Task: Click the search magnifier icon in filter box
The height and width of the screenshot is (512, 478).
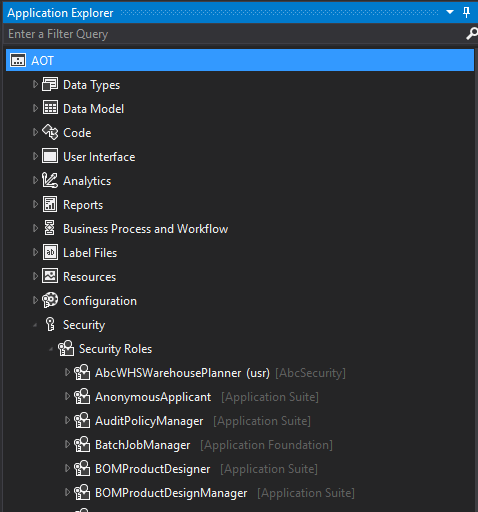Action: (471, 34)
